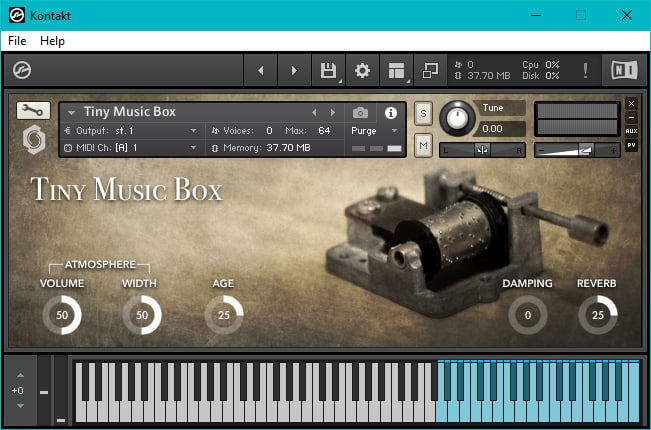Viewport: 651px width, 430px height.
Task: Shift keyboard octave down with the down arrow
Action: (x=20, y=406)
